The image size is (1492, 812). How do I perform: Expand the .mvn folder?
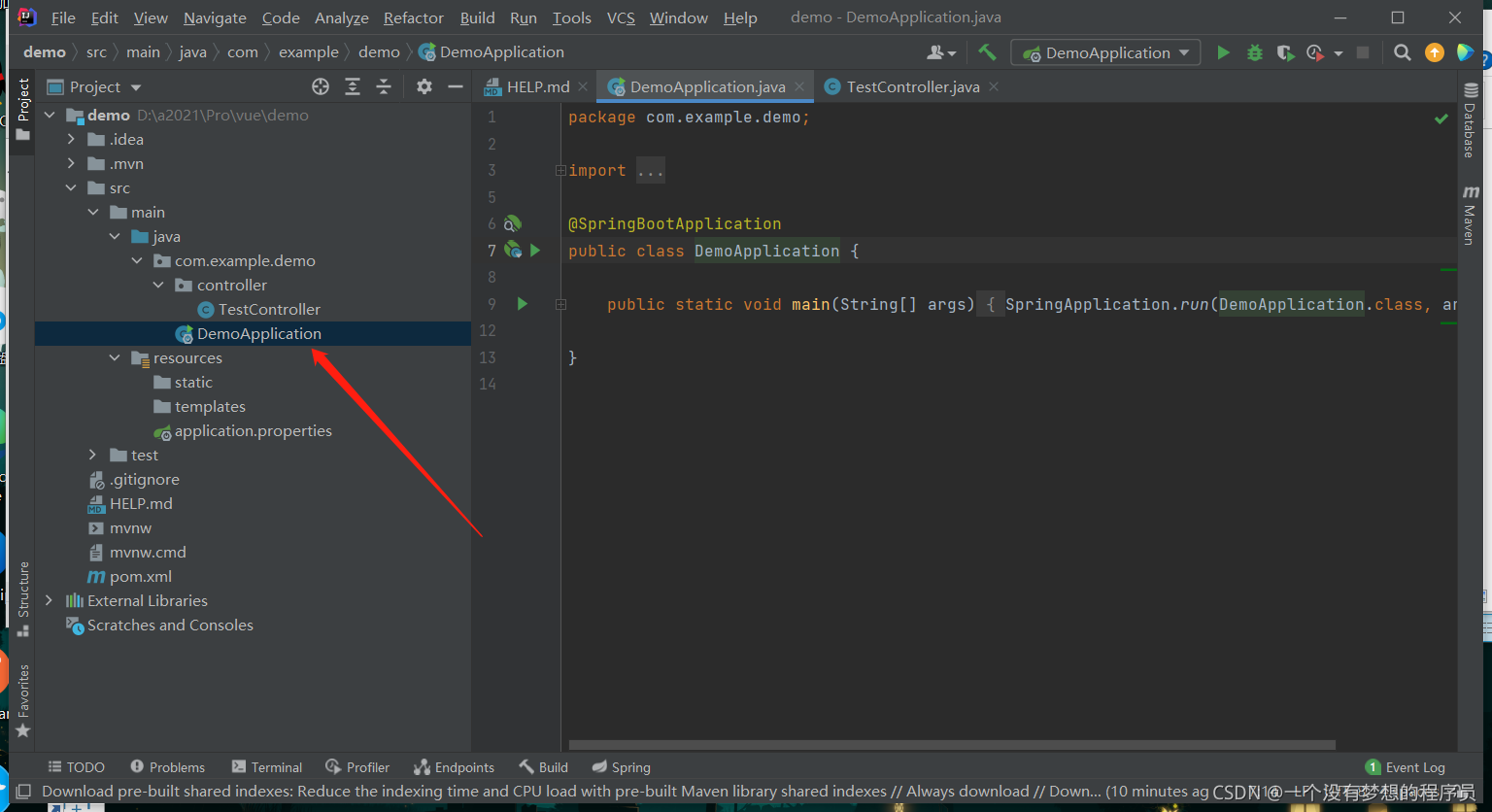point(71,163)
